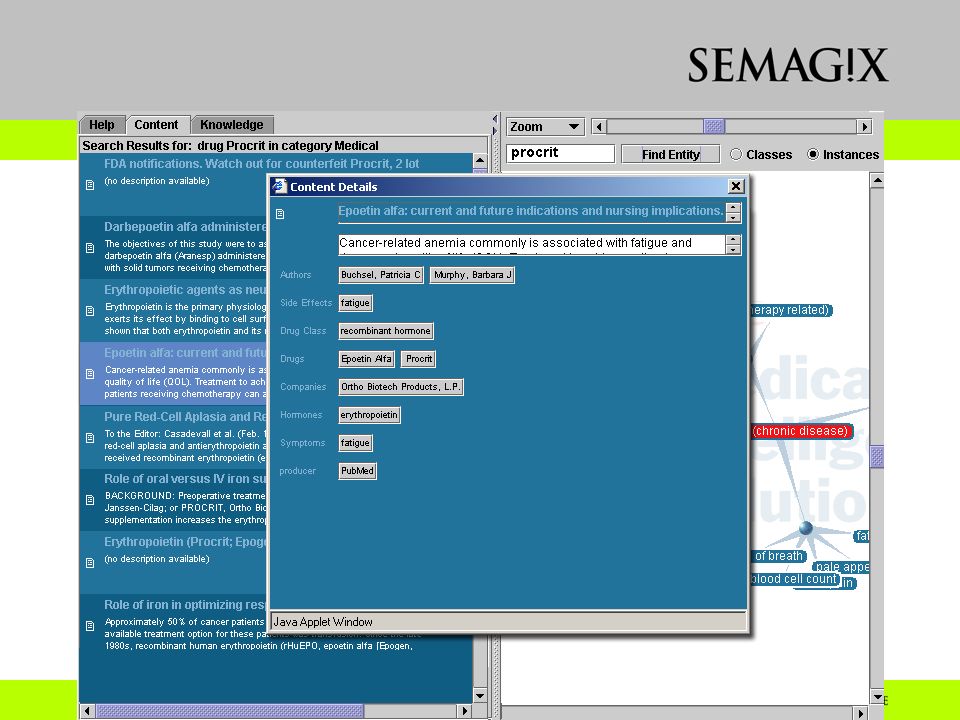The width and height of the screenshot is (960, 720).
Task: Click zoom slider left arrow
Action: pos(599,127)
